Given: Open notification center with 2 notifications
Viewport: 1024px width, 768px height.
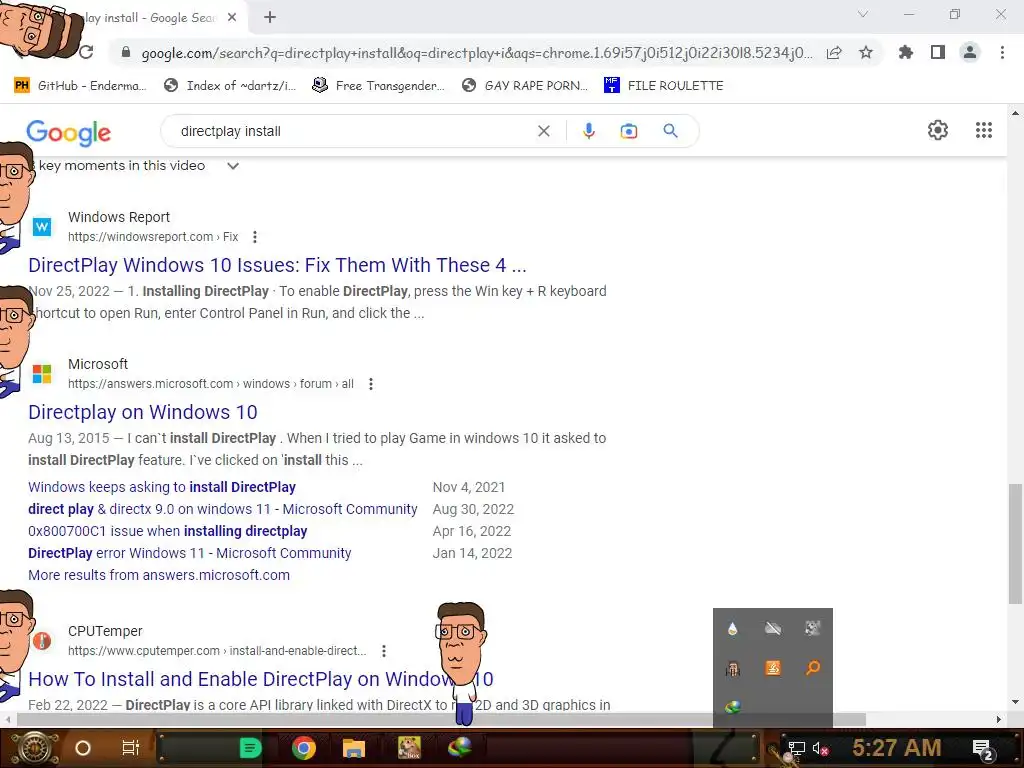Looking at the screenshot, I should pyautogui.click(x=983, y=749).
